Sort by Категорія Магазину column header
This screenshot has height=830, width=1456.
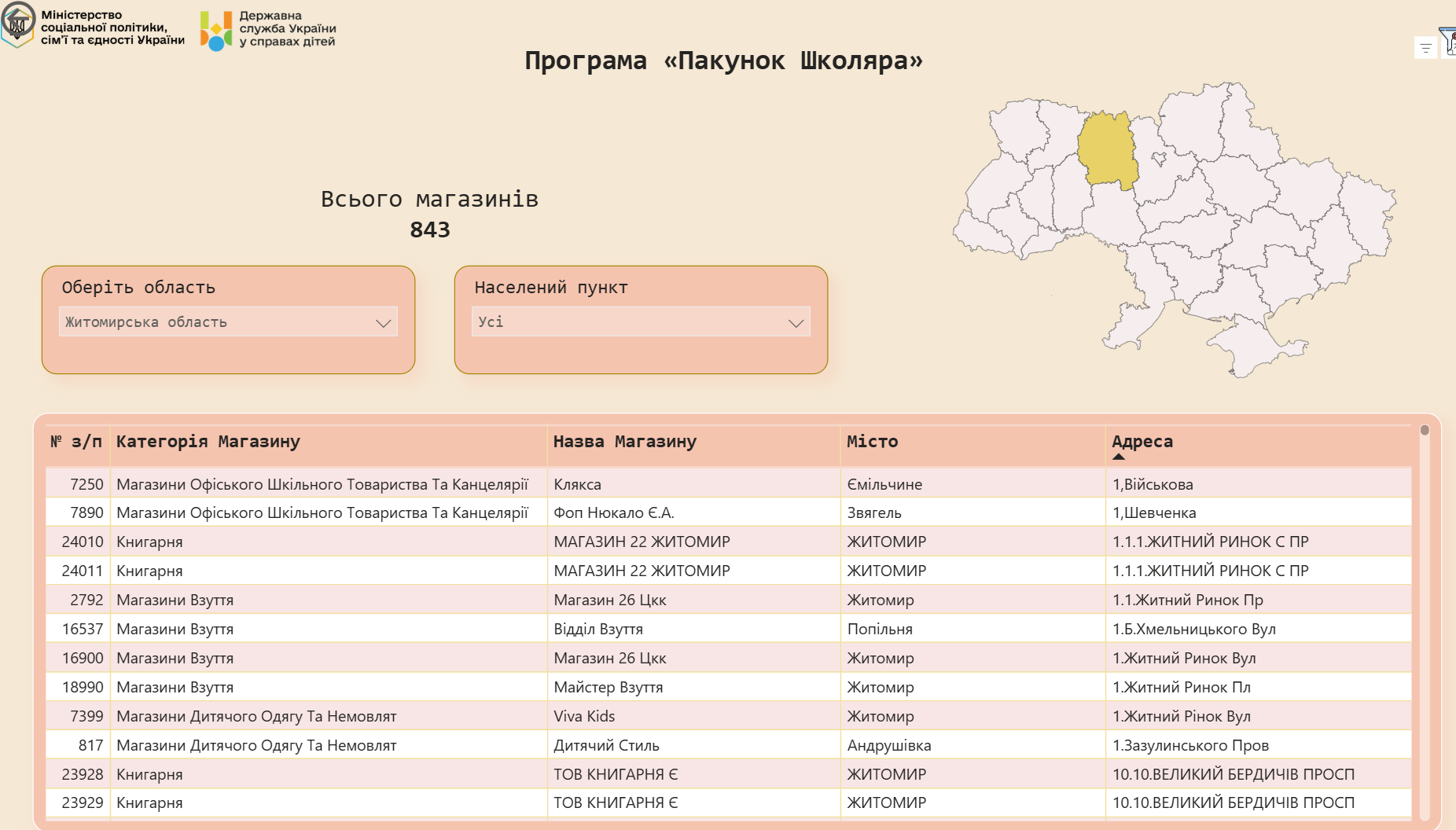[208, 442]
